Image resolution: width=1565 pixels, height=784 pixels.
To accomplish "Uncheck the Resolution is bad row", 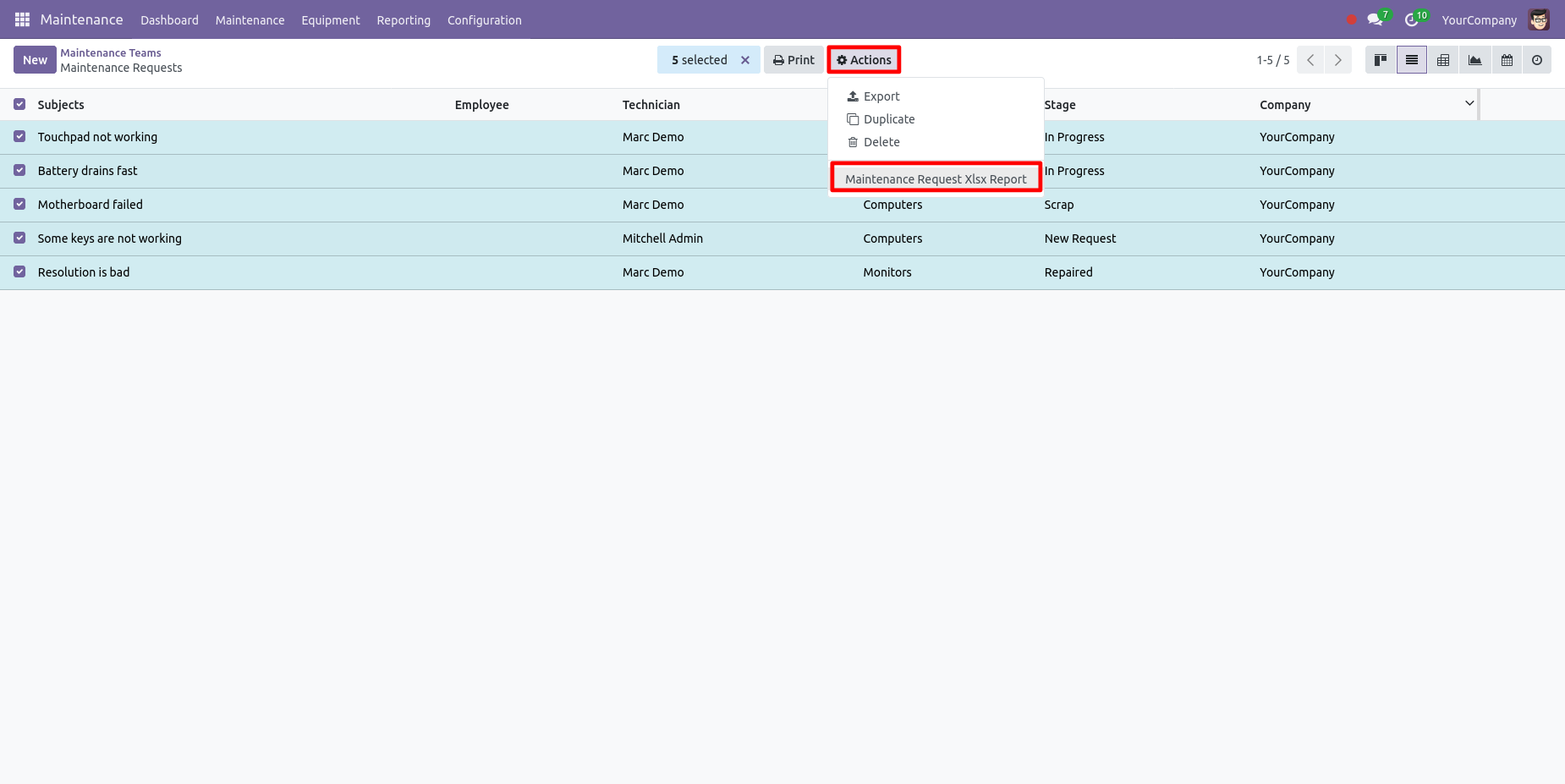I will (19, 271).
